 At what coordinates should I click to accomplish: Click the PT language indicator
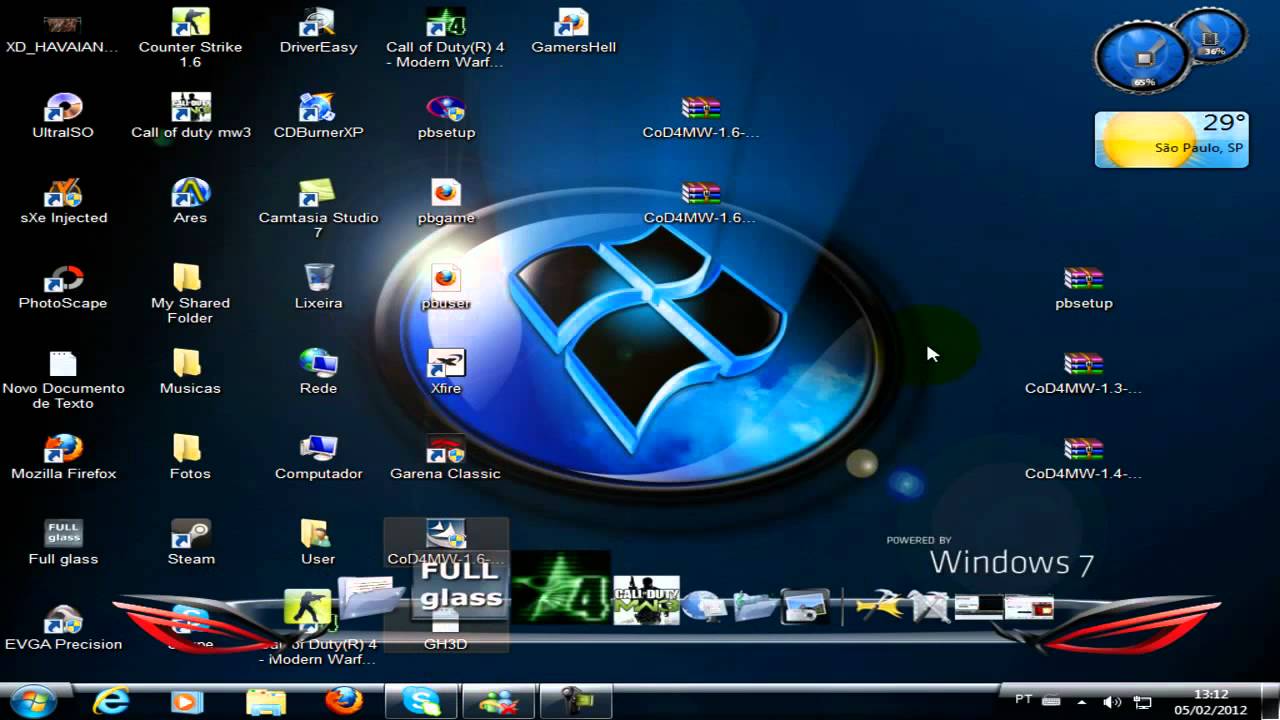point(1024,699)
